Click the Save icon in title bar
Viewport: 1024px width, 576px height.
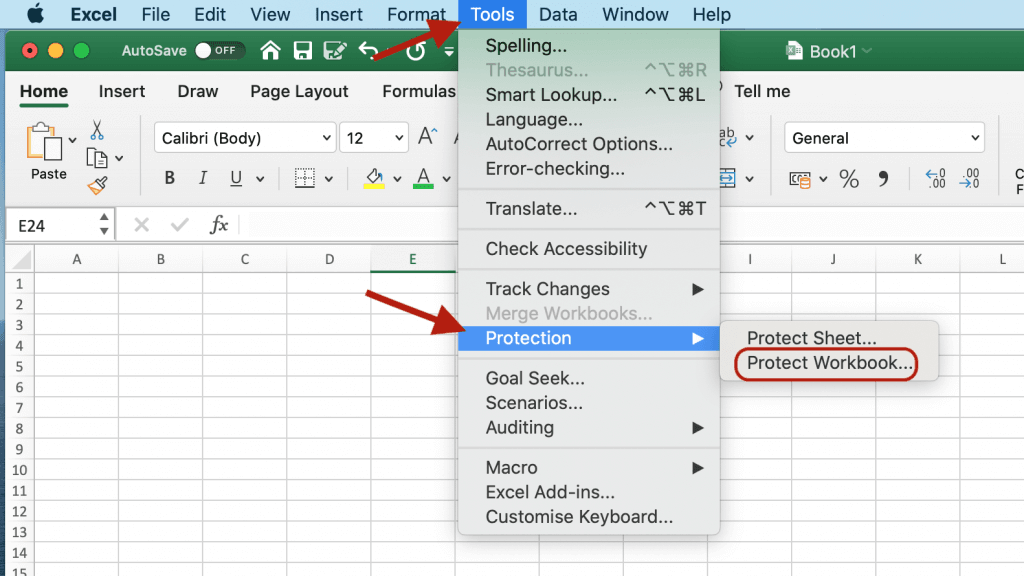(302, 50)
